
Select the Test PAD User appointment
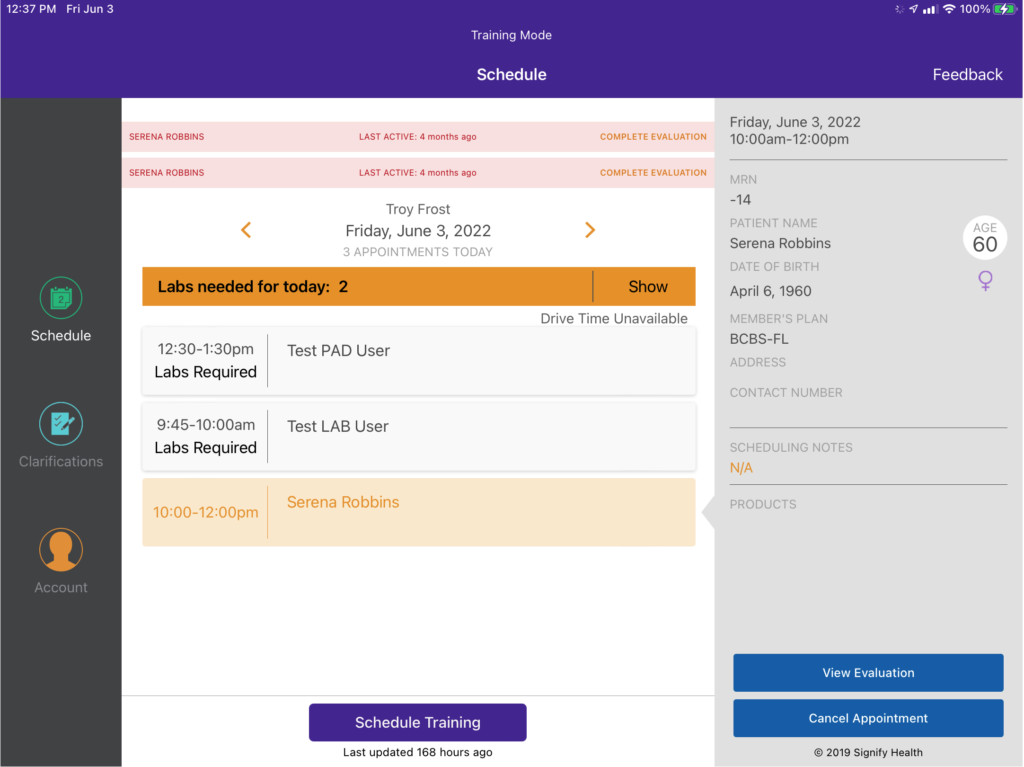tap(418, 361)
